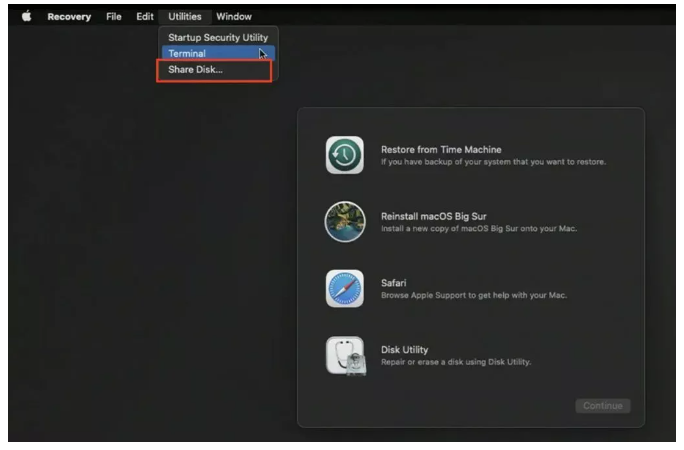Choose Startup Security Utility from the menu

click(x=218, y=38)
